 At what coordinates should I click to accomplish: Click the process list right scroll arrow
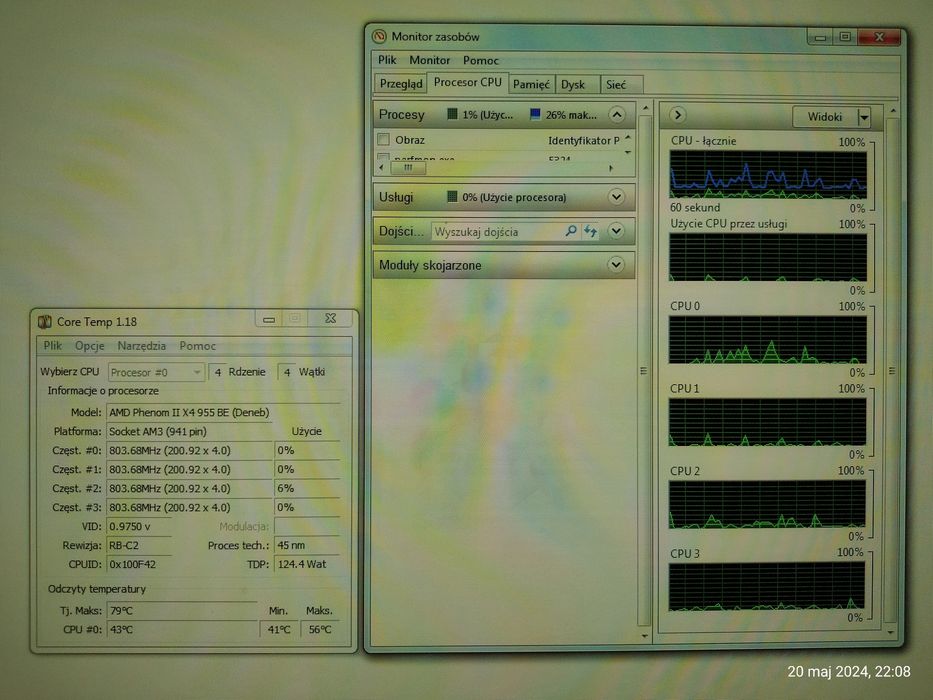click(x=610, y=168)
